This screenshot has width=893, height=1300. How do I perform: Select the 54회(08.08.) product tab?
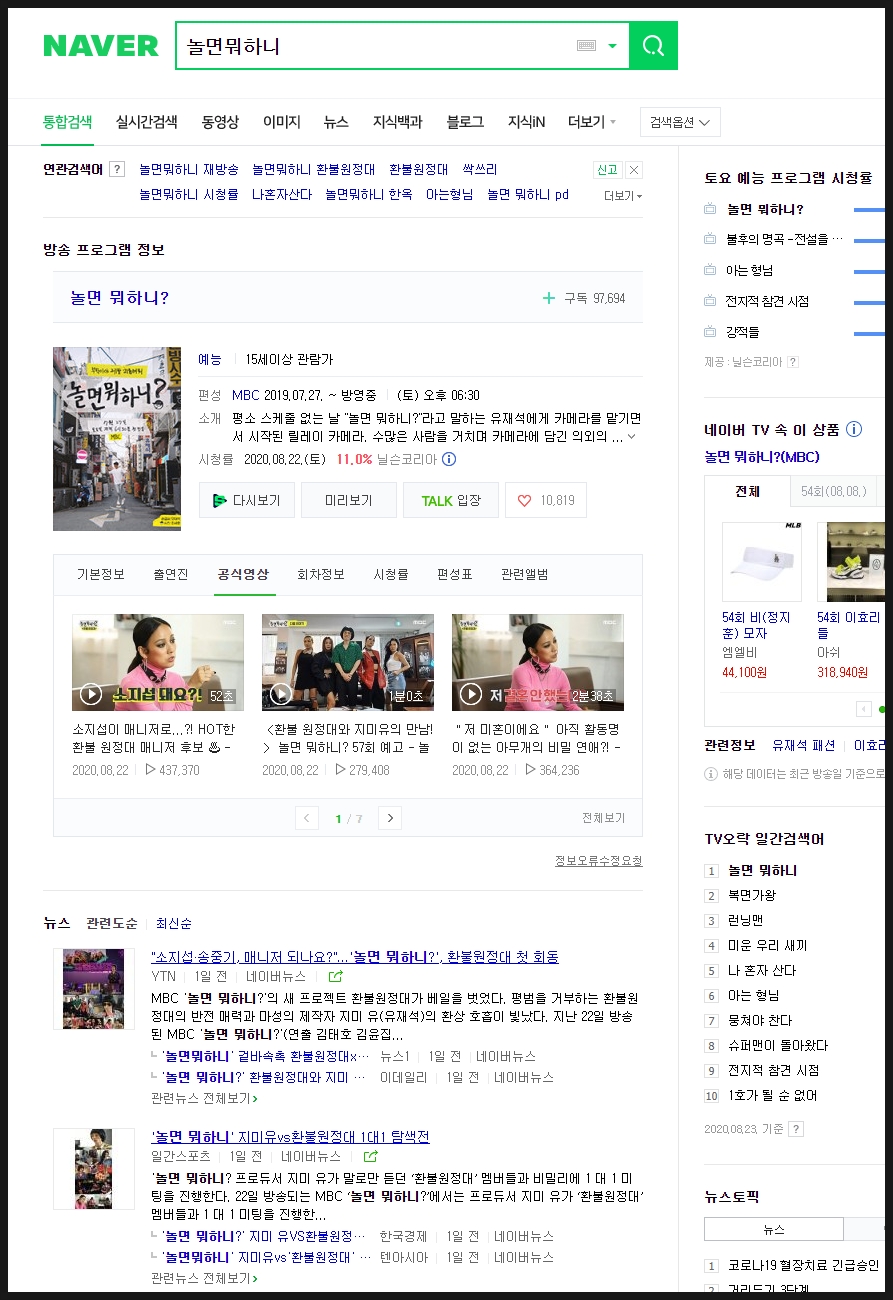coord(834,491)
